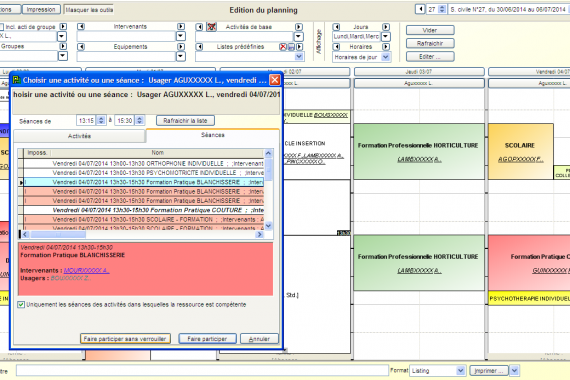
Task: Click arrow next to Incl. acti de groupe
Action: 63,27
